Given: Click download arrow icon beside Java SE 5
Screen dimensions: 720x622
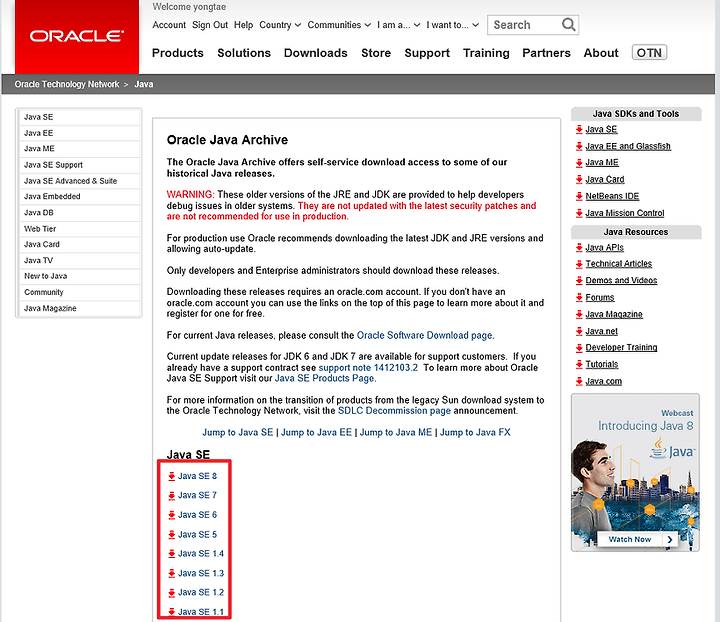Looking at the screenshot, I should 172,535.
